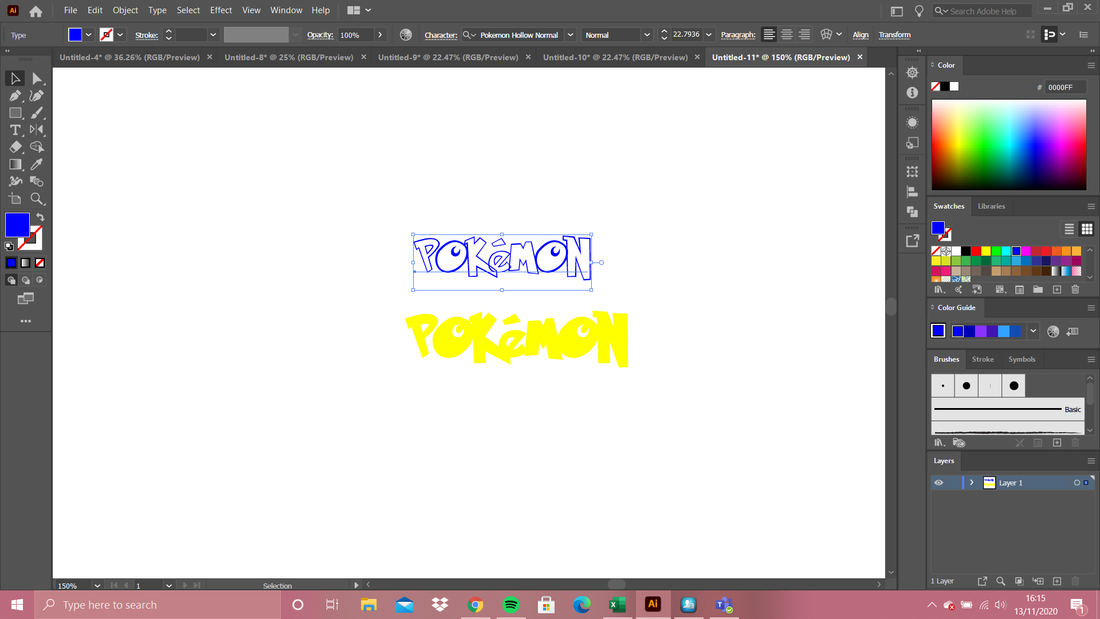Choose the Pen tool

click(15, 95)
